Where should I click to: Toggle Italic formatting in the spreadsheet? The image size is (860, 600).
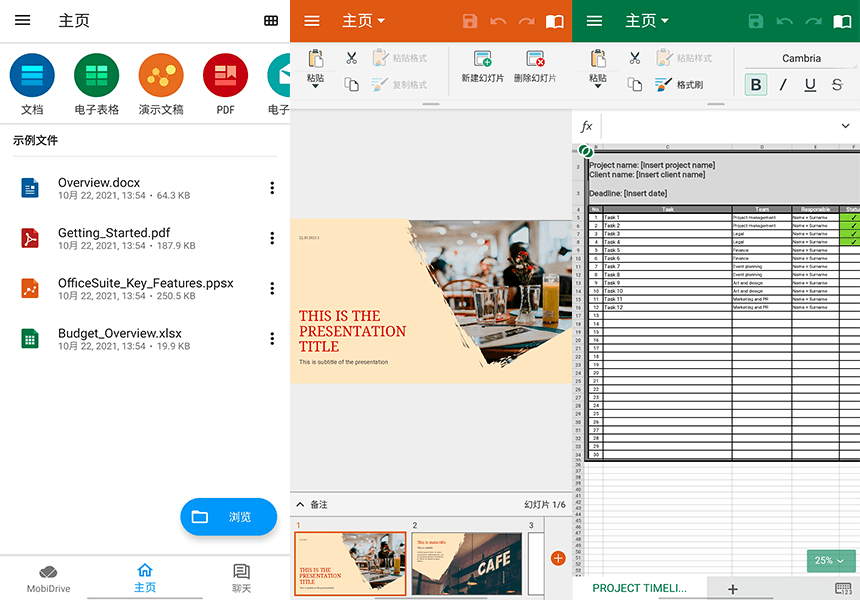[x=783, y=85]
